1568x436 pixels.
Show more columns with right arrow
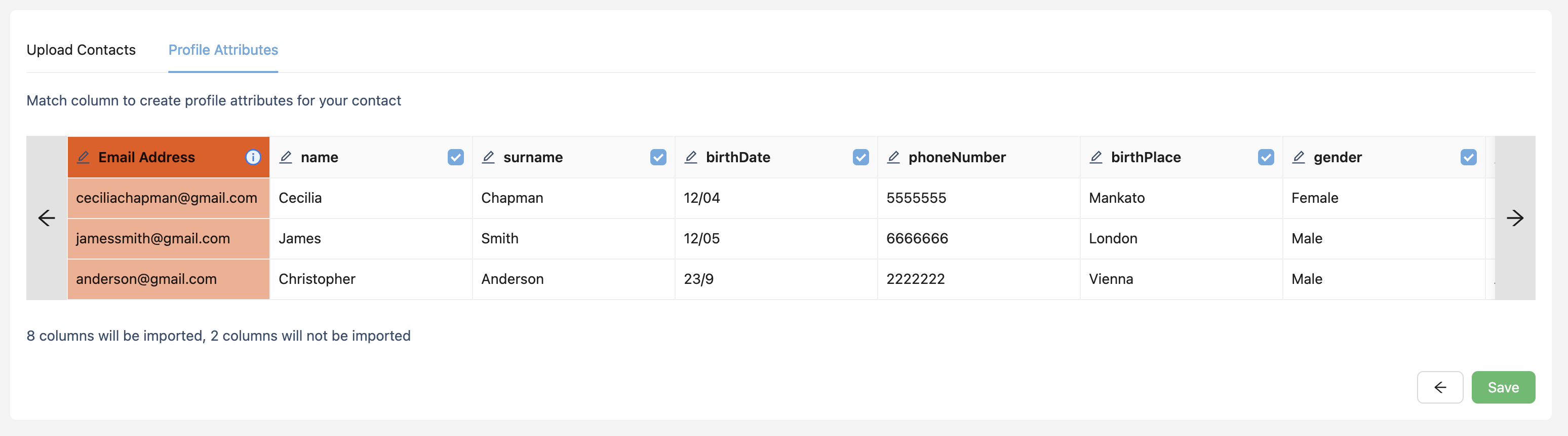tap(1514, 218)
